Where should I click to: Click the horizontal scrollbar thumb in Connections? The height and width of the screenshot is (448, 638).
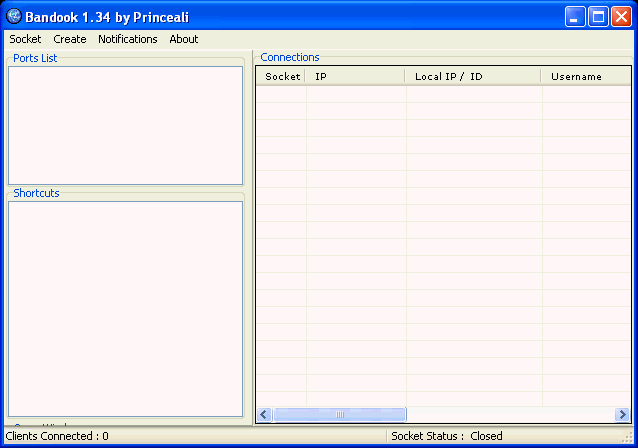pos(339,414)
